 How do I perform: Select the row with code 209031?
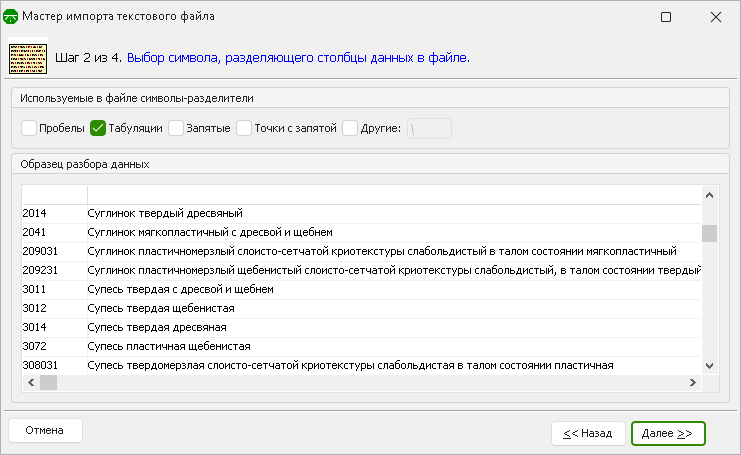(x=362, y=251)
